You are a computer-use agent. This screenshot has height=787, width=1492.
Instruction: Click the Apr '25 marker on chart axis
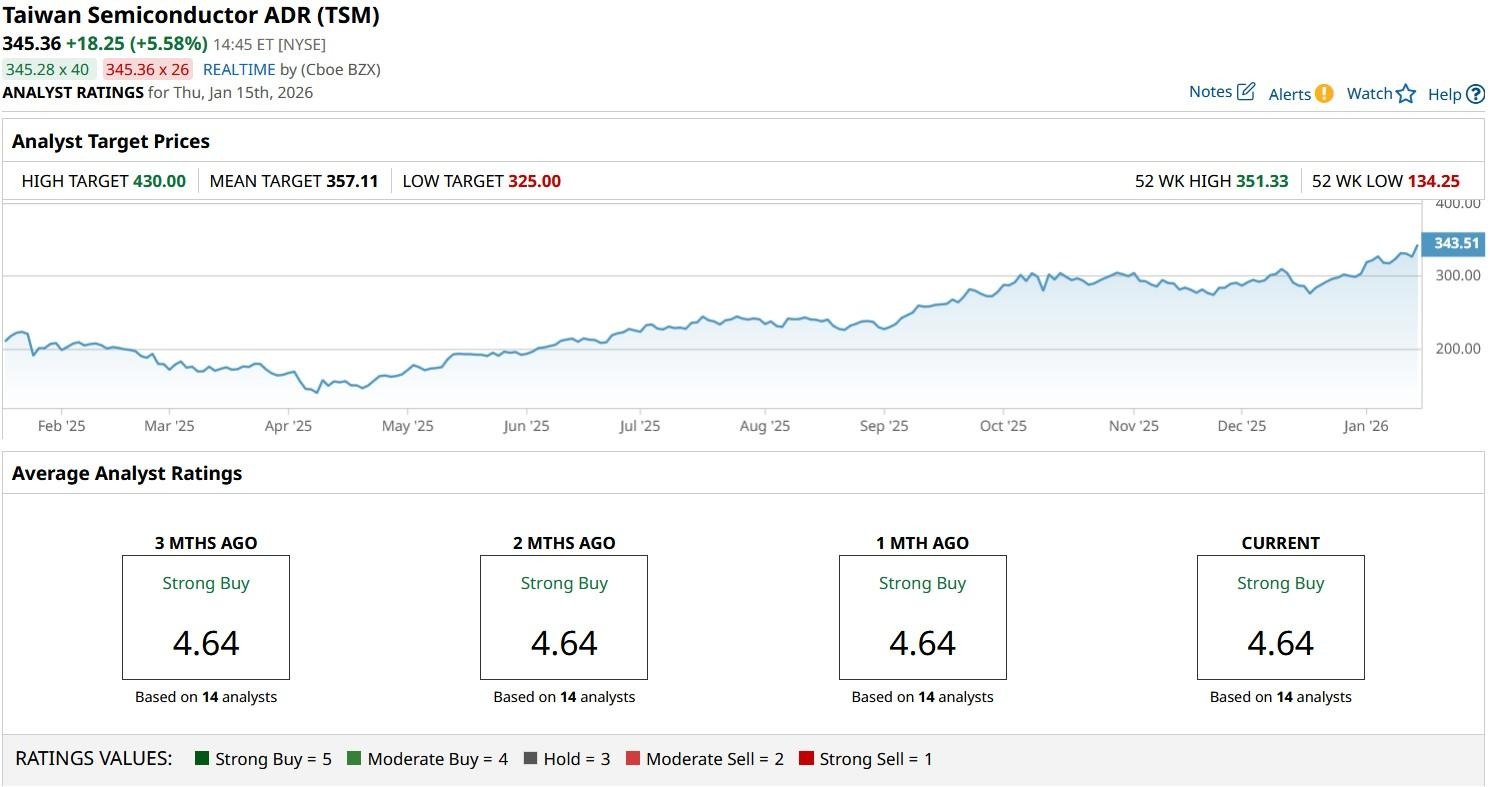coord(288,426)
